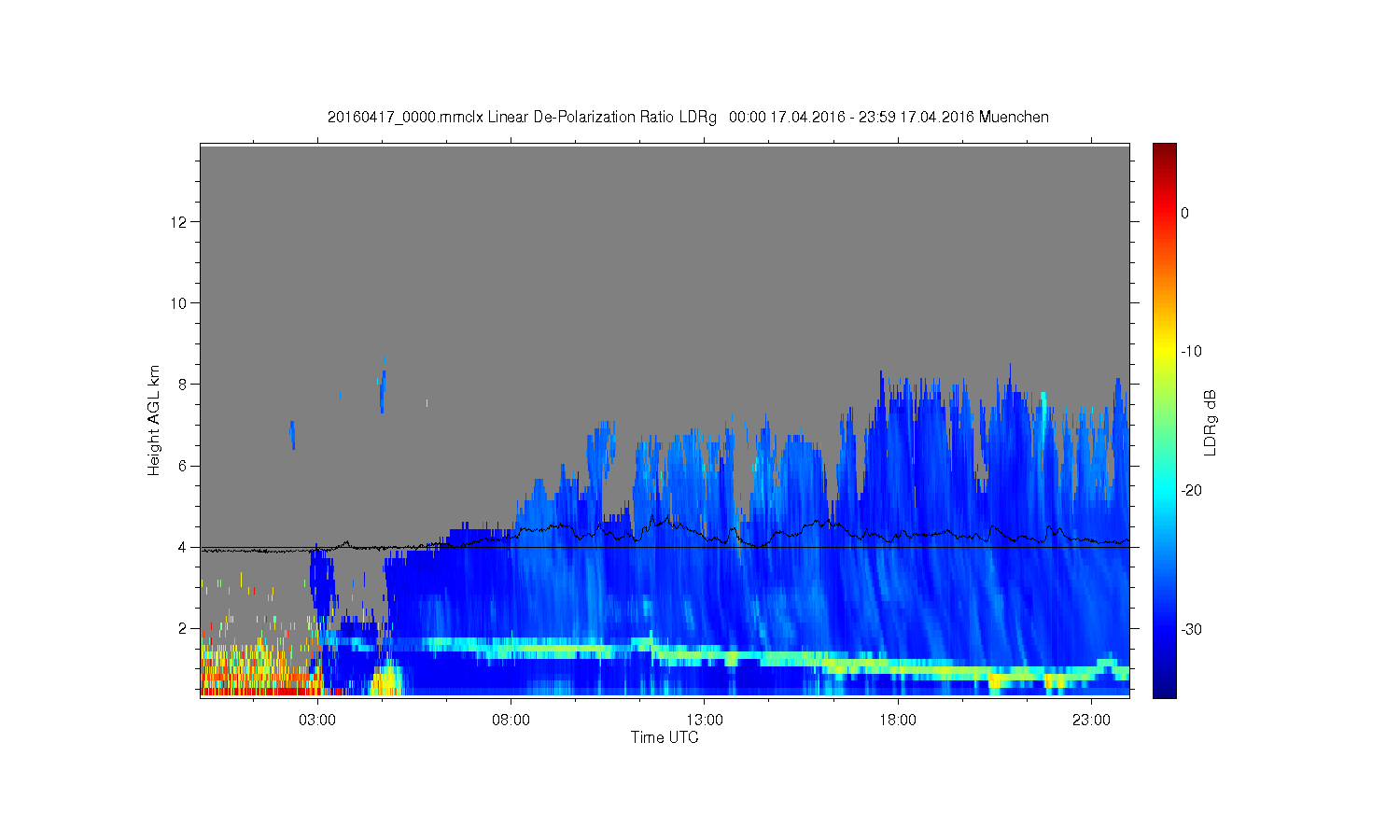This screenshot has width=1400, height=840.
Task: Click the red-yellow noisy region before 03:00
Action: click(259, 669)
